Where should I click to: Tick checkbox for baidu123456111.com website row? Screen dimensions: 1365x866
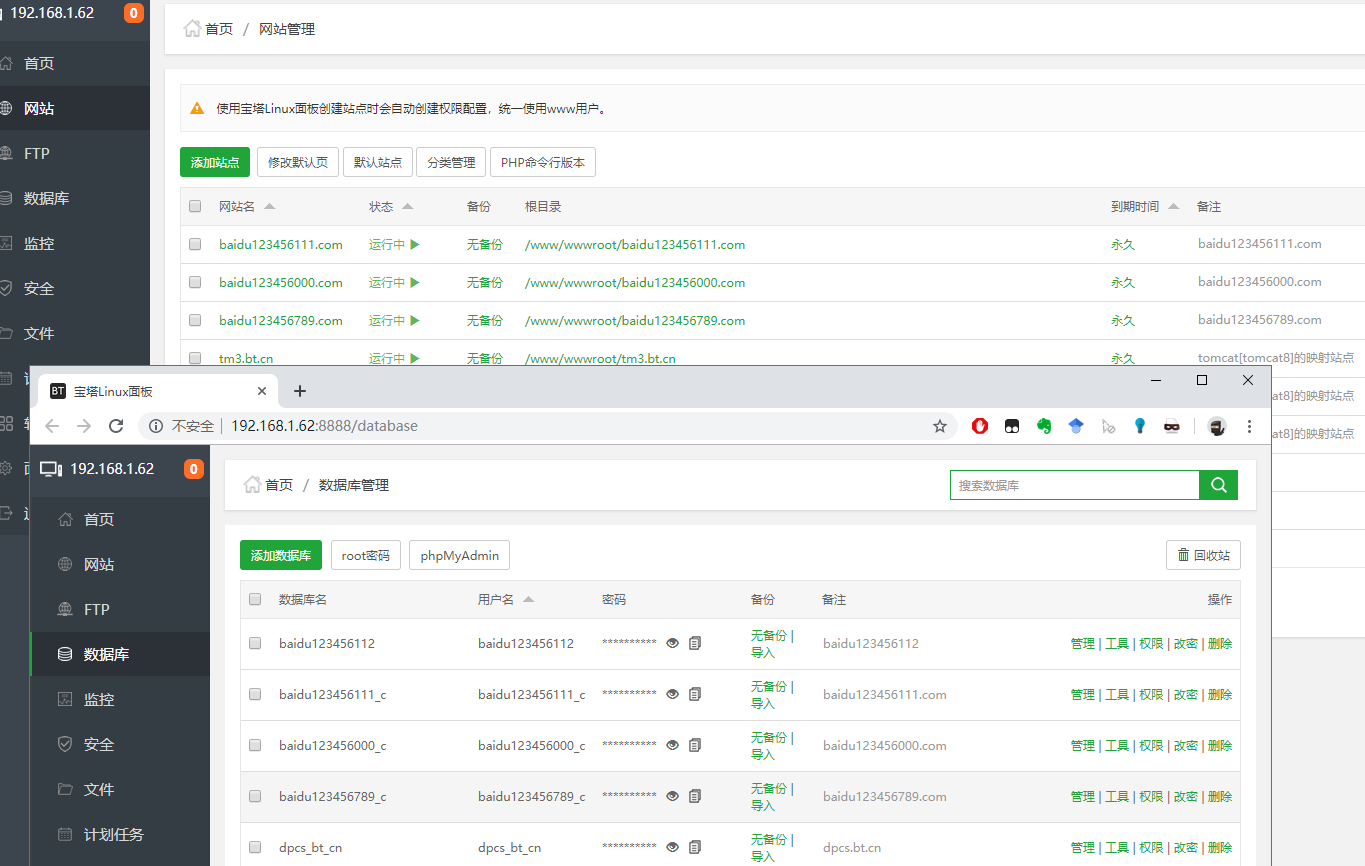195,244
